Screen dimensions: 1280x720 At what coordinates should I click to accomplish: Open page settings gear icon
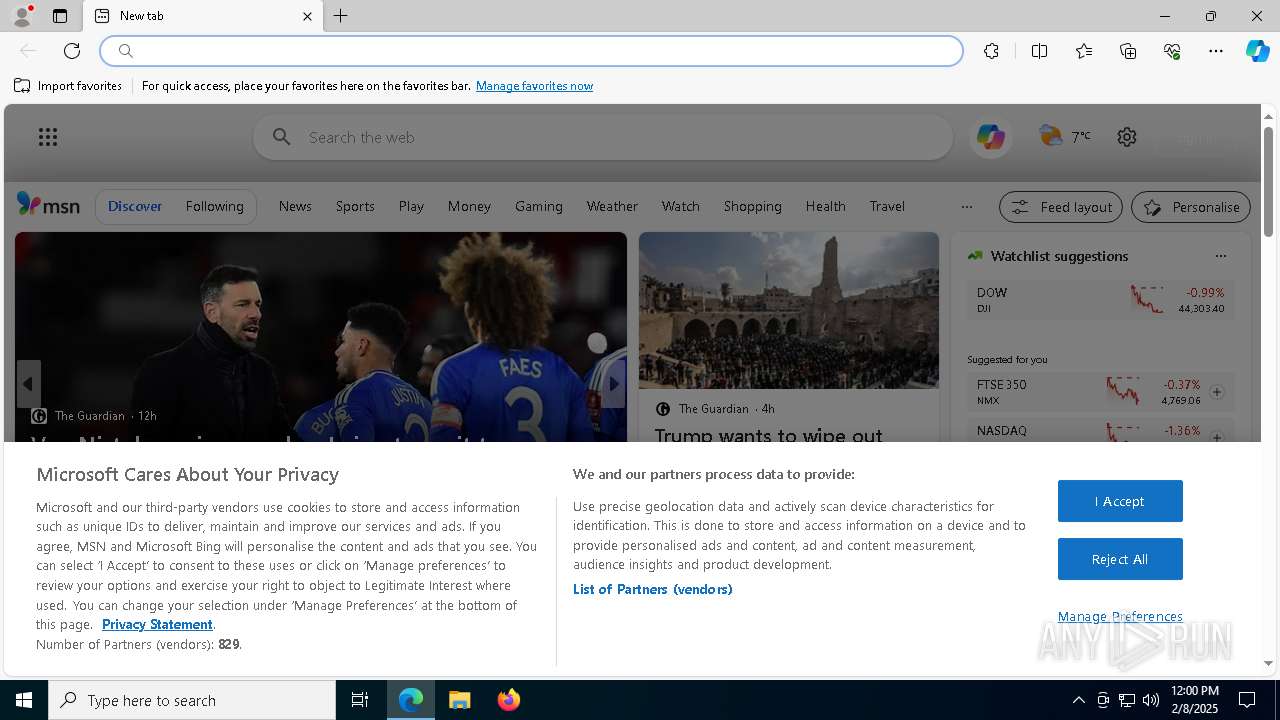pyautogui.click(x=1127, y=137)
